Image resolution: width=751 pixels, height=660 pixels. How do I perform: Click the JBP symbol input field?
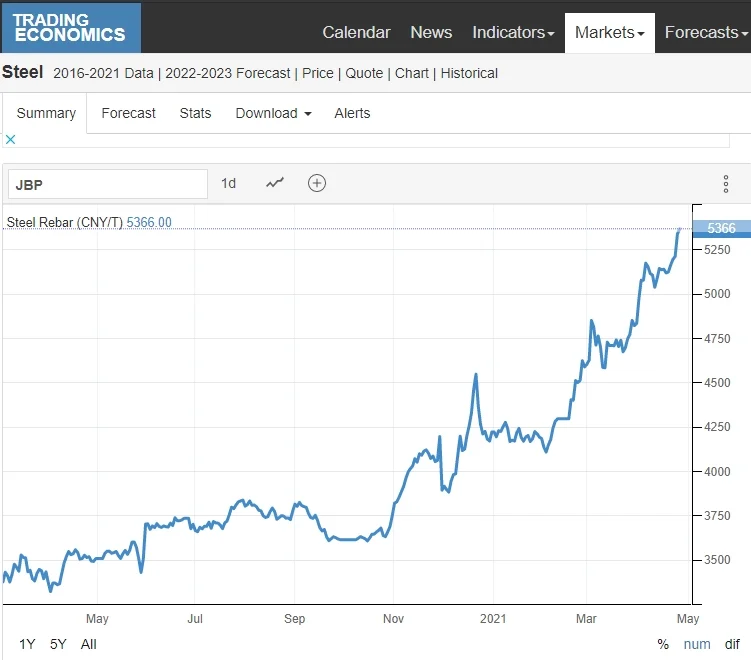(108, 184)
